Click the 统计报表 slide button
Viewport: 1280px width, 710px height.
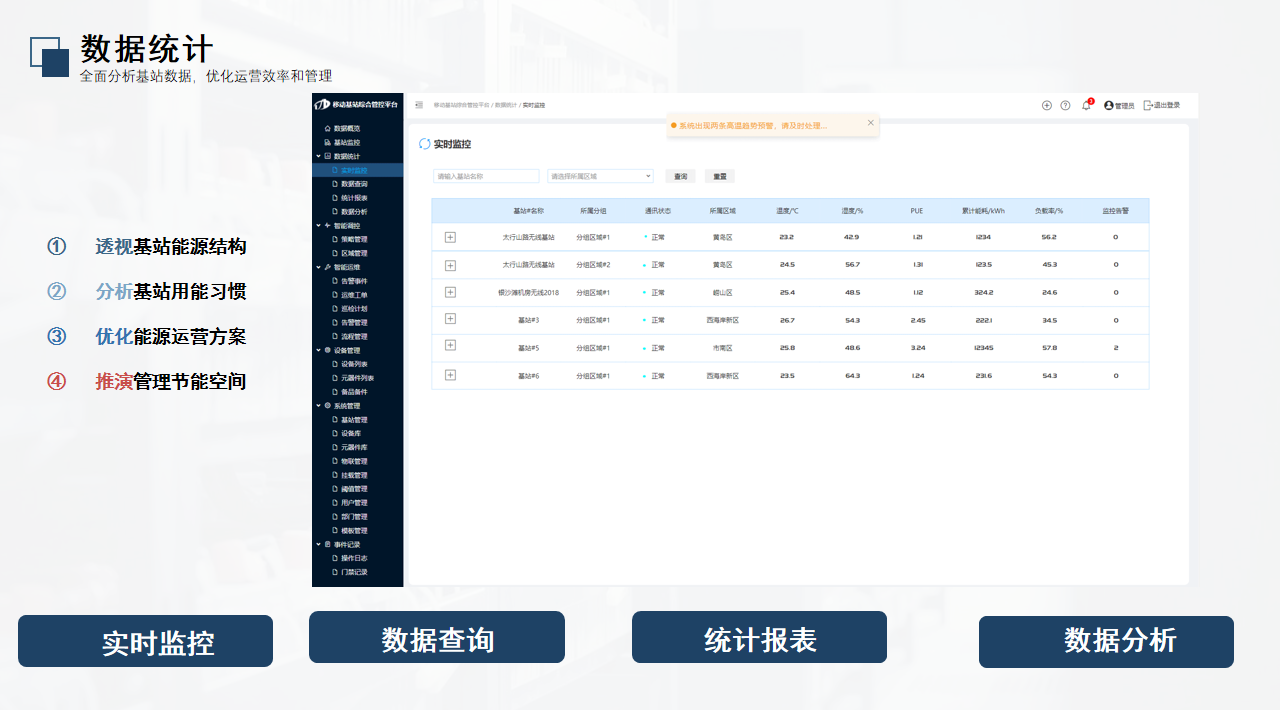point(759,638)
